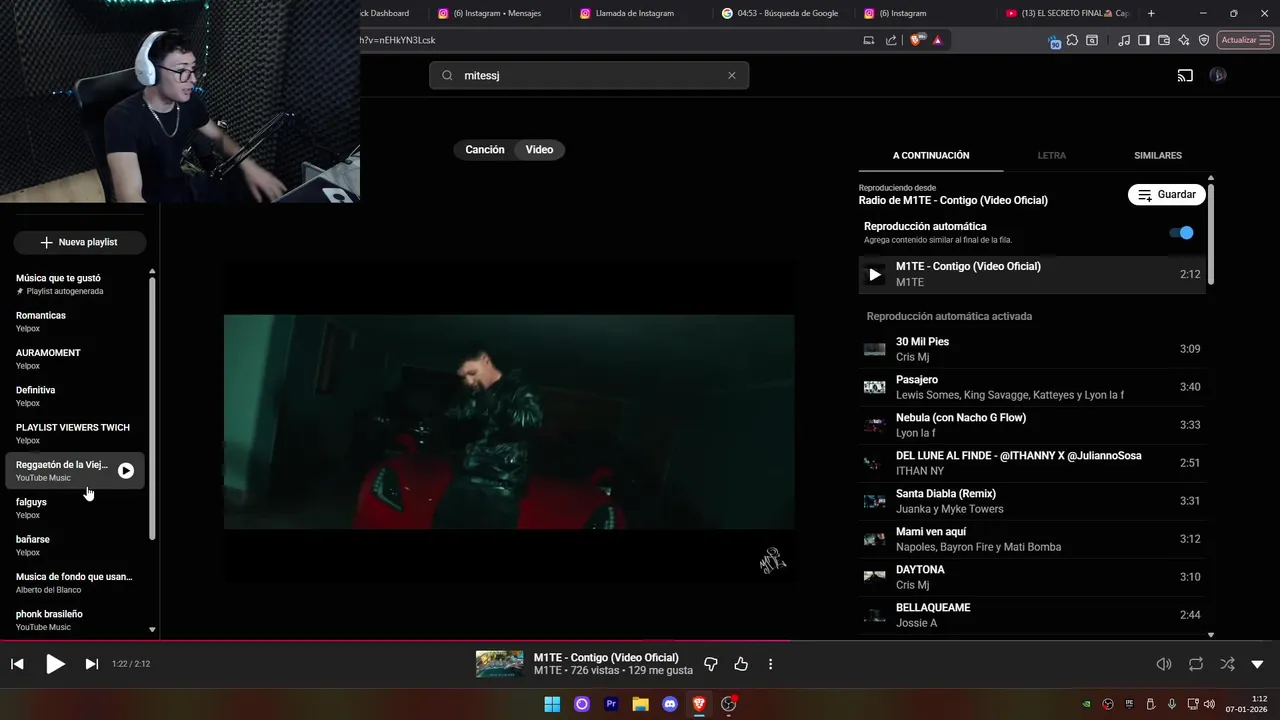Click the Brave Rewards triangle icon
The width and height of the screenshot is (1280, 720).
tap(937, 40)
